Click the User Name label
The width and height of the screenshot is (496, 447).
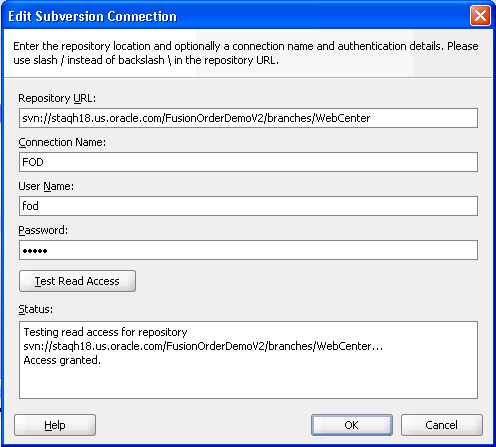pyautogui.click(x=46, y=186)
